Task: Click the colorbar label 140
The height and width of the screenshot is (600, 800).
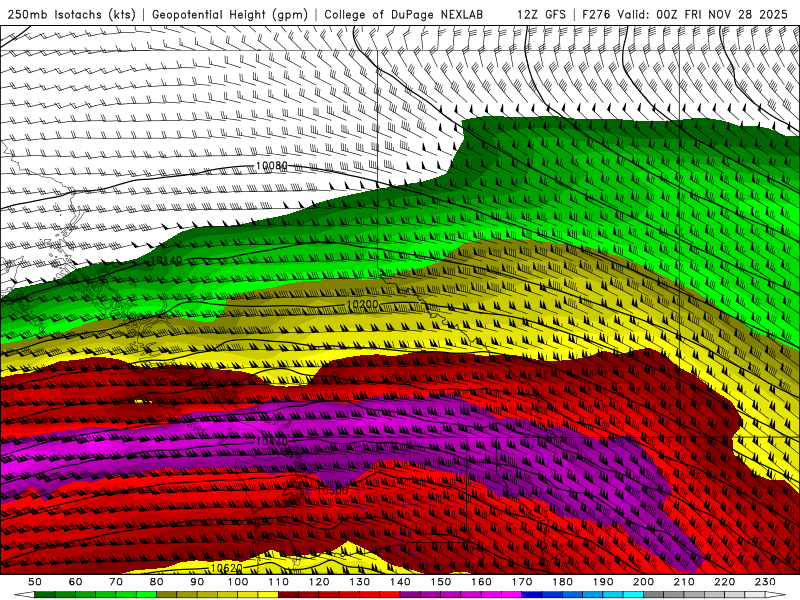Action: pyautogui.click(x=400, y=582)
